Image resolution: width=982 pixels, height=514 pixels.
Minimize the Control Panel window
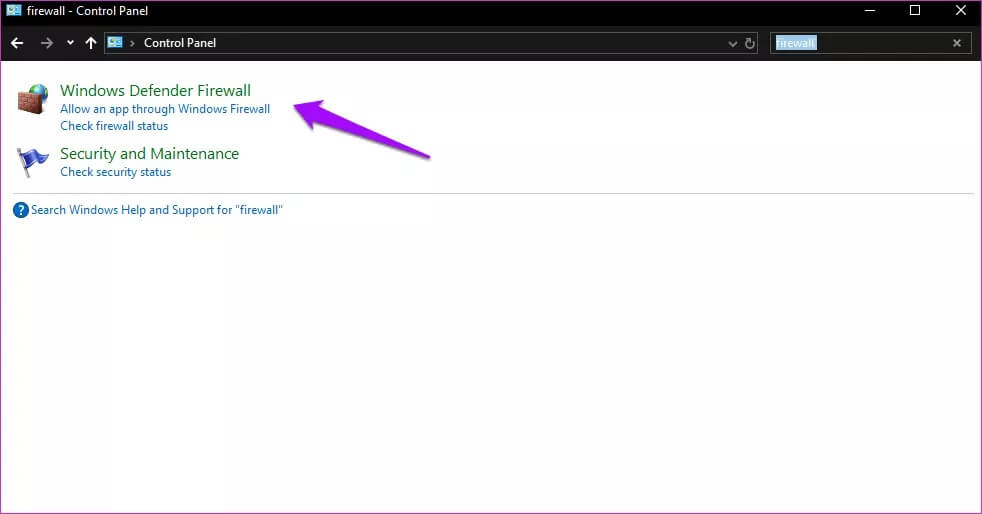(870, 11)
